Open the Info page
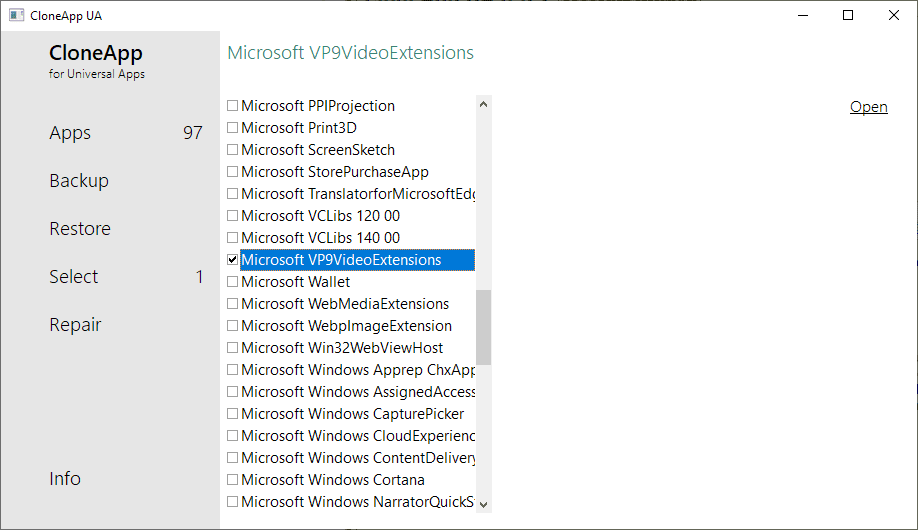 point(65,478)
